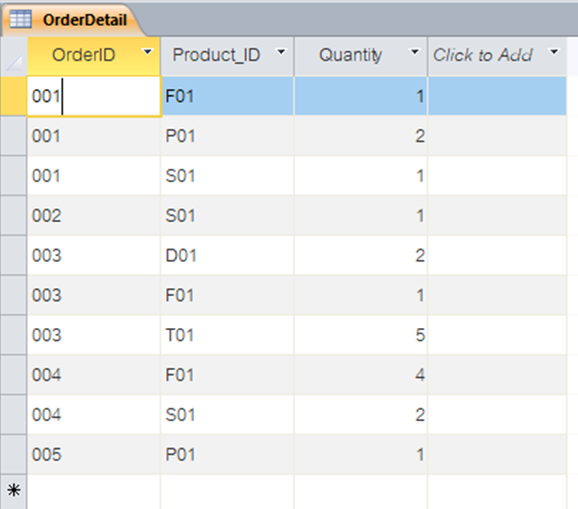The height and width of the screenshot is (509, 578).
Task: Select row selector for 003 D01 record
Action: 14,255
